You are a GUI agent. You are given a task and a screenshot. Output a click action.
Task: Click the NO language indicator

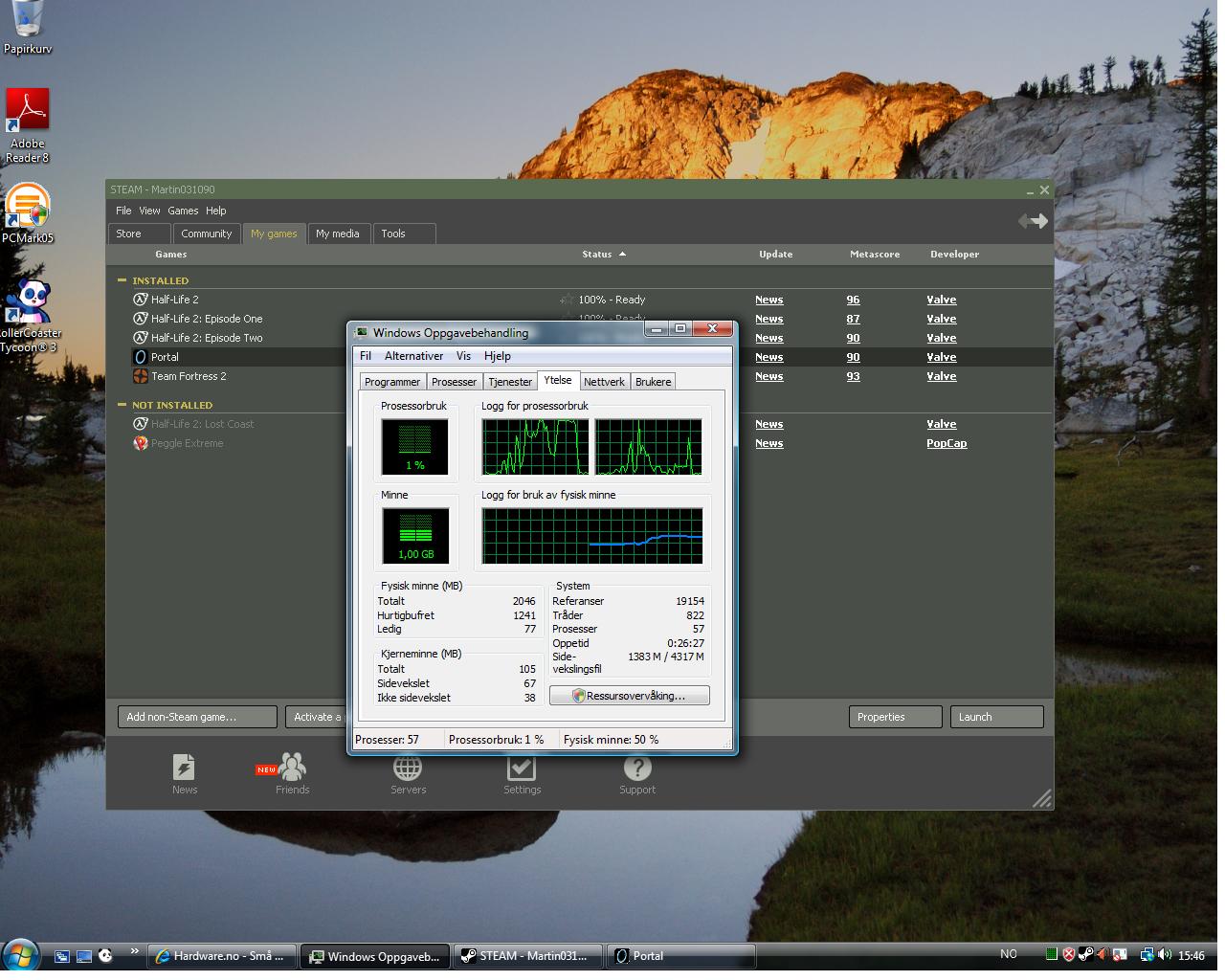tap(1009, 954)
